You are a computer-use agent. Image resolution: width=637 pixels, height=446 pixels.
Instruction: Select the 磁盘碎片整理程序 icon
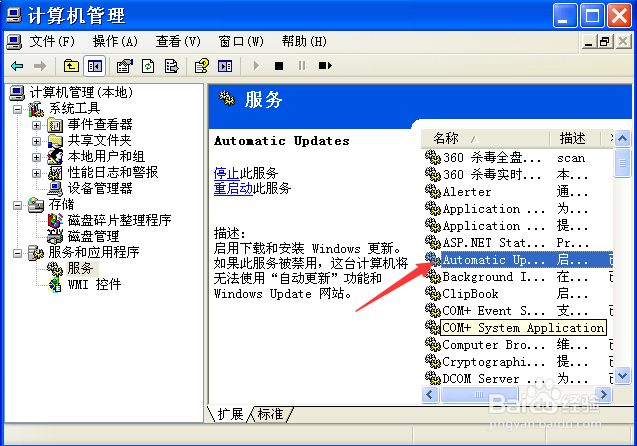tap(55, 221)
